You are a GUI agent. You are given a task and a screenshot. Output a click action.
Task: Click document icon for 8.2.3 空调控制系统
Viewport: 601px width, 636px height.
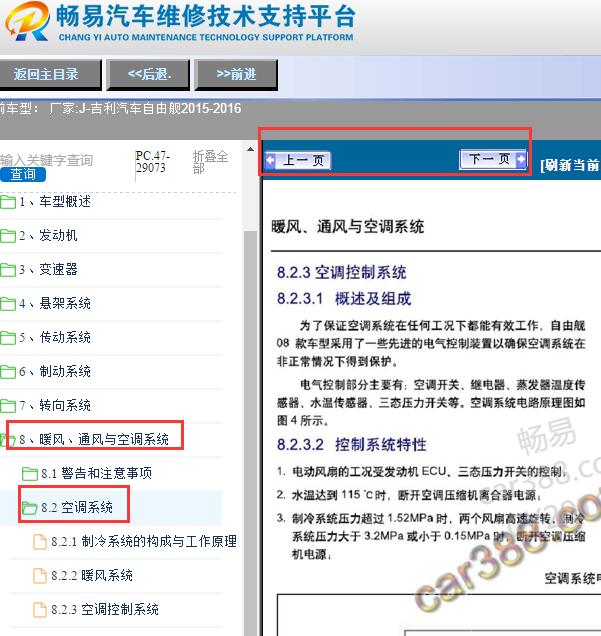pyautogui.click(x=40, y=610)
